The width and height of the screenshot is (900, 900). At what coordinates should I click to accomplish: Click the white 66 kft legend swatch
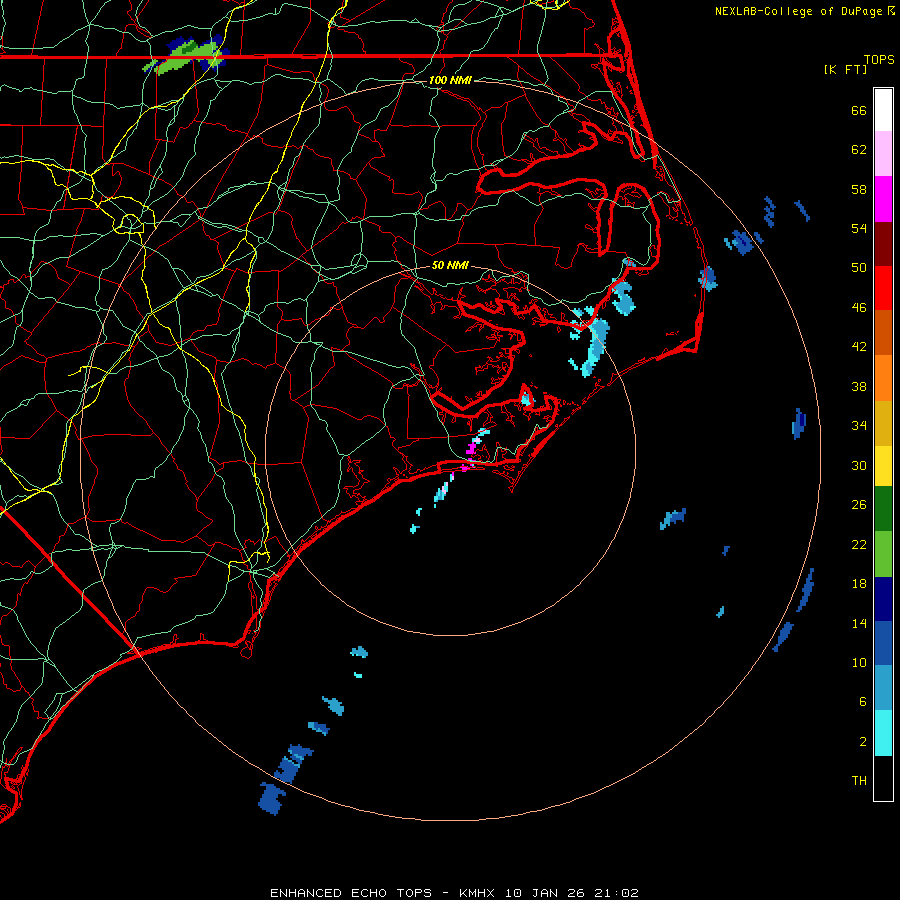(883, 110)
